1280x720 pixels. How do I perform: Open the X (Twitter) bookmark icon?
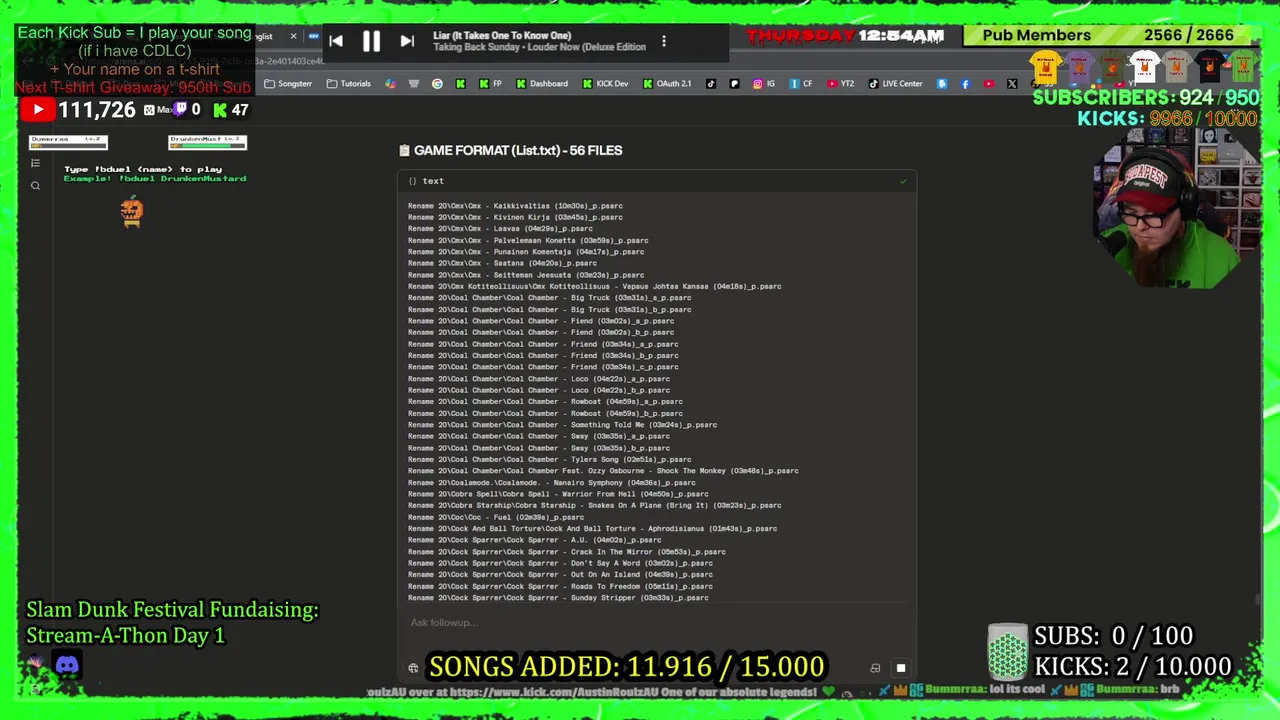(x=1012, y=84)
